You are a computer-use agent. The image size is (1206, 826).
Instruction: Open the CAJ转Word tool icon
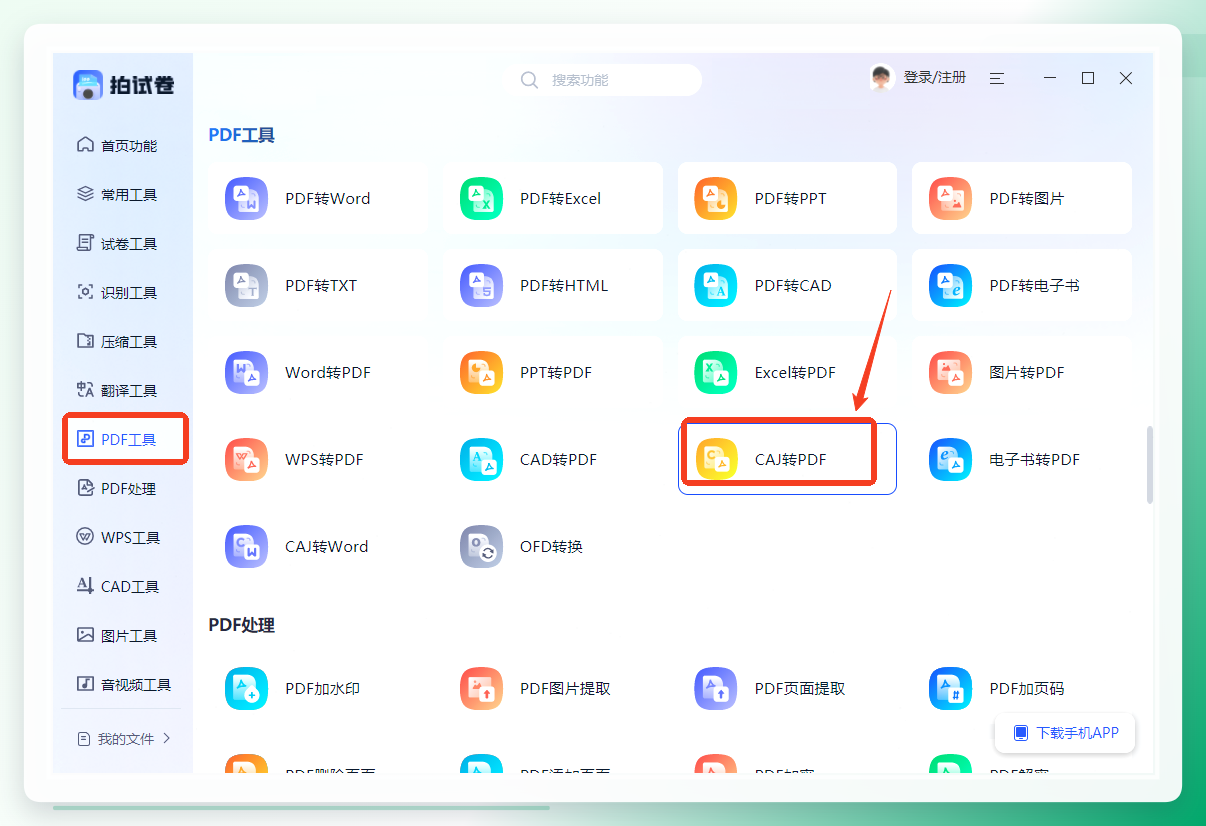point(246,546)
